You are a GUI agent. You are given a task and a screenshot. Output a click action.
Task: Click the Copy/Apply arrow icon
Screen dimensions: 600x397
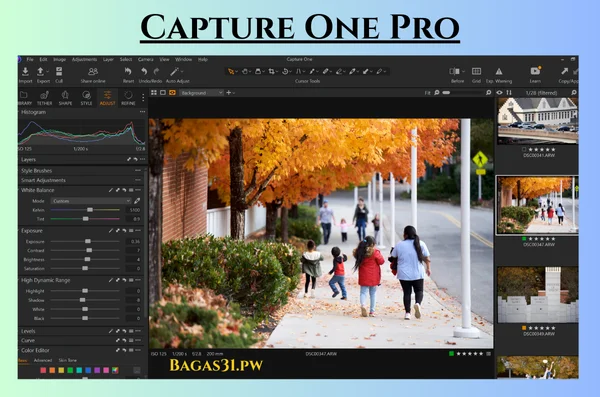(564, 71)
